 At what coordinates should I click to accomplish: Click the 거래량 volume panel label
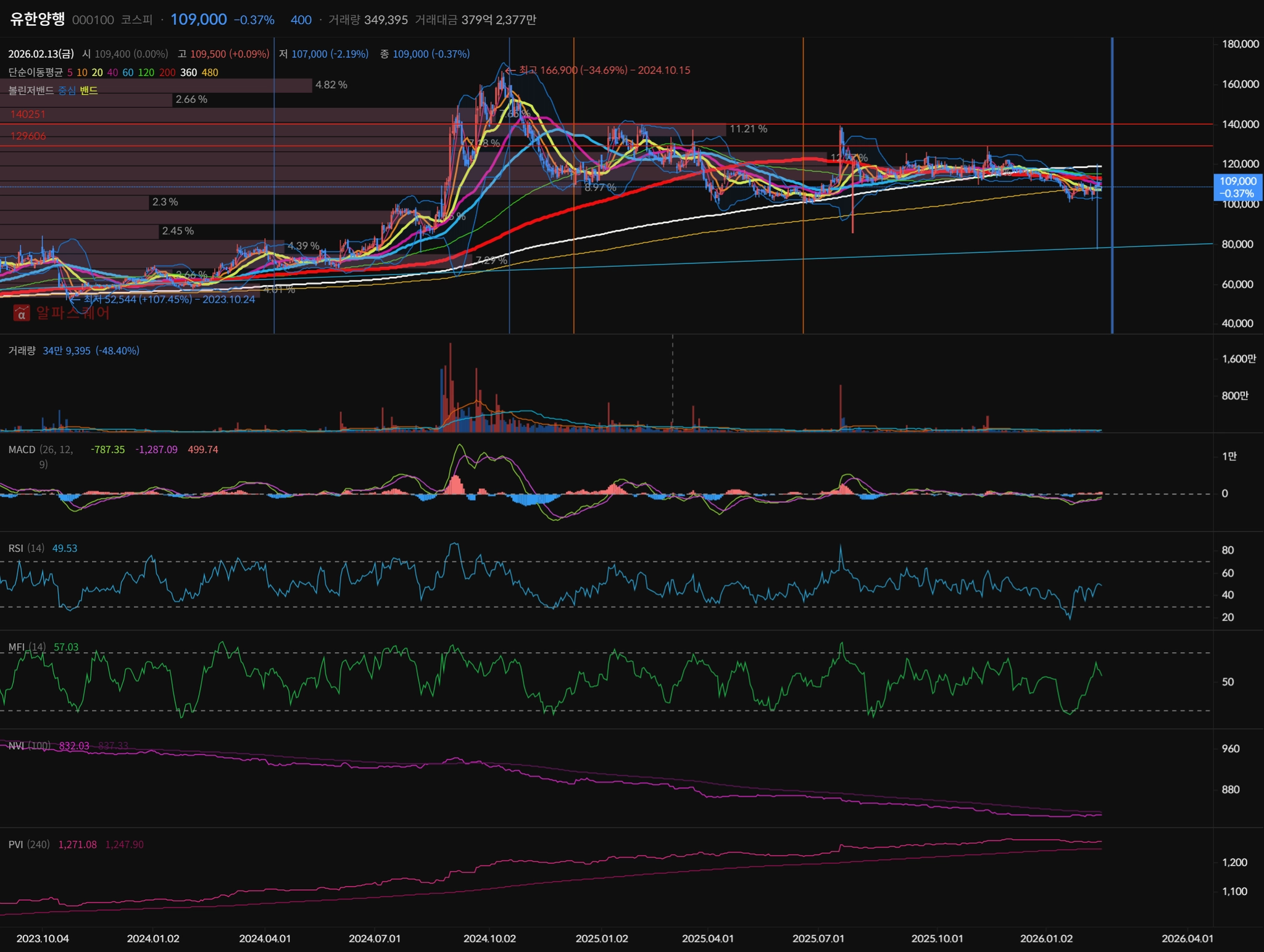(x=22, y=351)
